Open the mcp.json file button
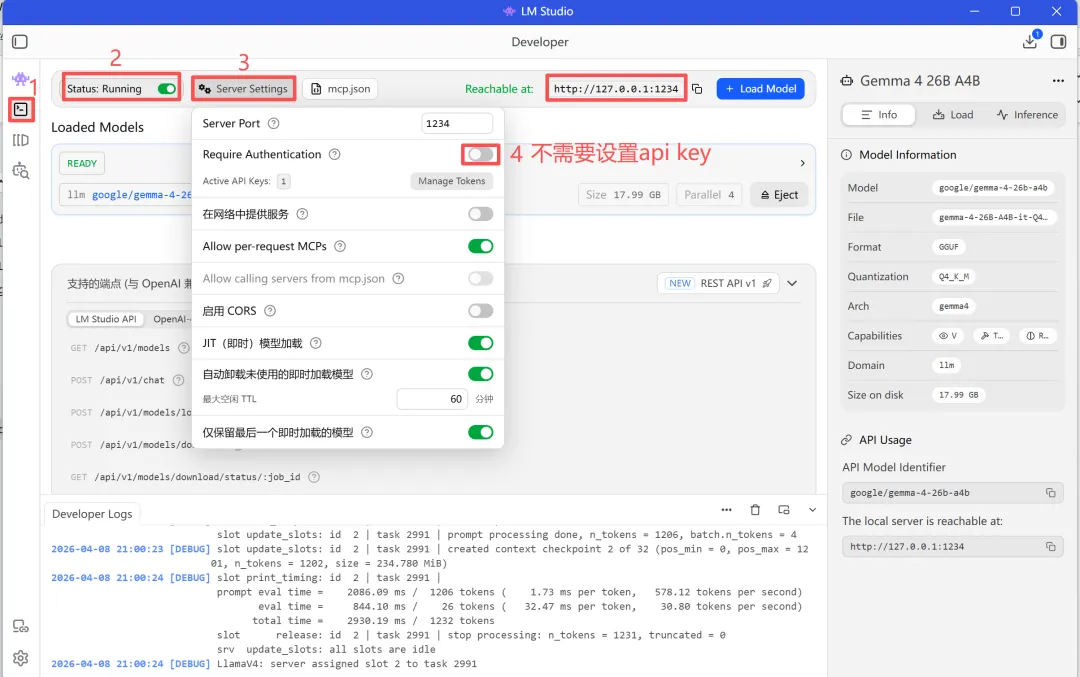Screen dimensions: 1080x677 (340, 89)
